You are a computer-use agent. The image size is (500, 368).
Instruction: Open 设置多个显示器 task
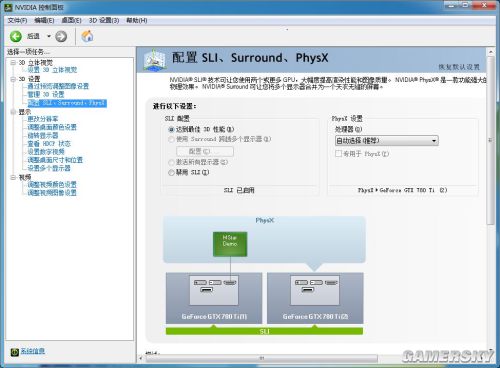[x=49, y=168]
